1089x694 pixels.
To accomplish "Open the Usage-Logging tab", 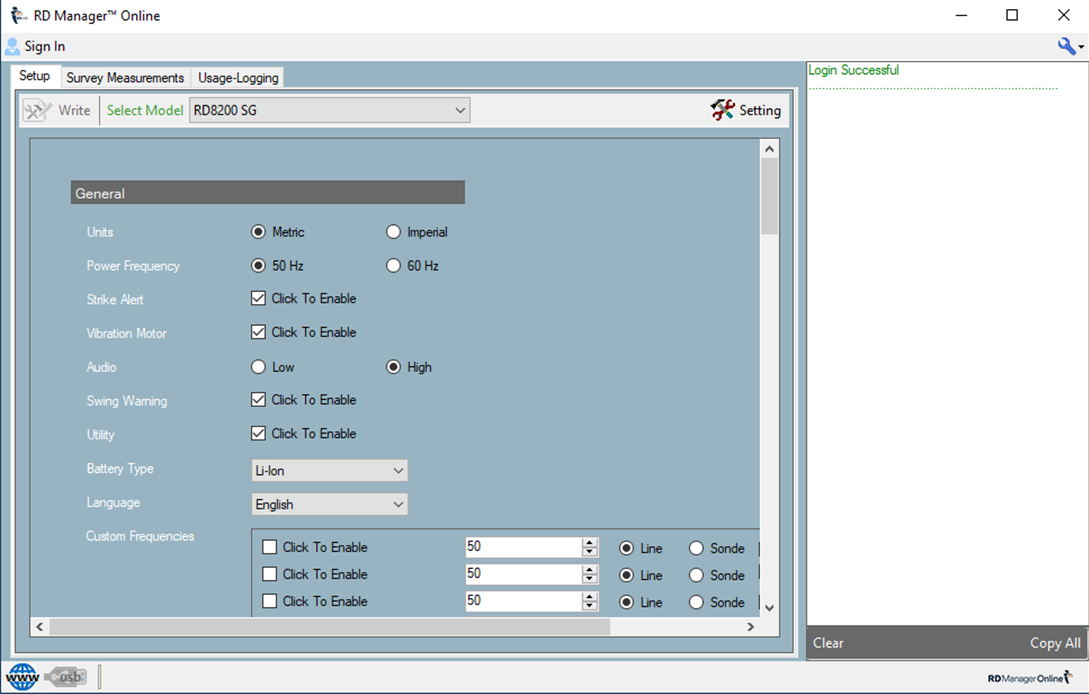I will coord(238,77).
